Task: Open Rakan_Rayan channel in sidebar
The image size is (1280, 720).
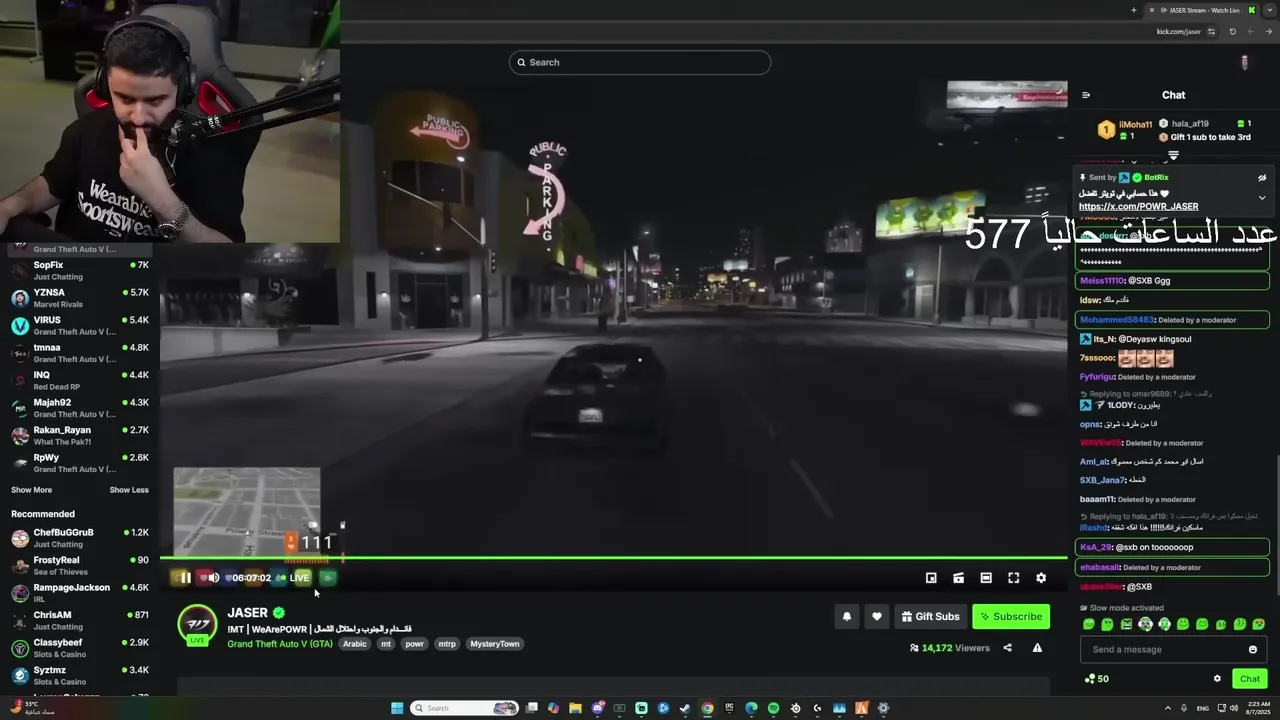Action: pos(80,436)
